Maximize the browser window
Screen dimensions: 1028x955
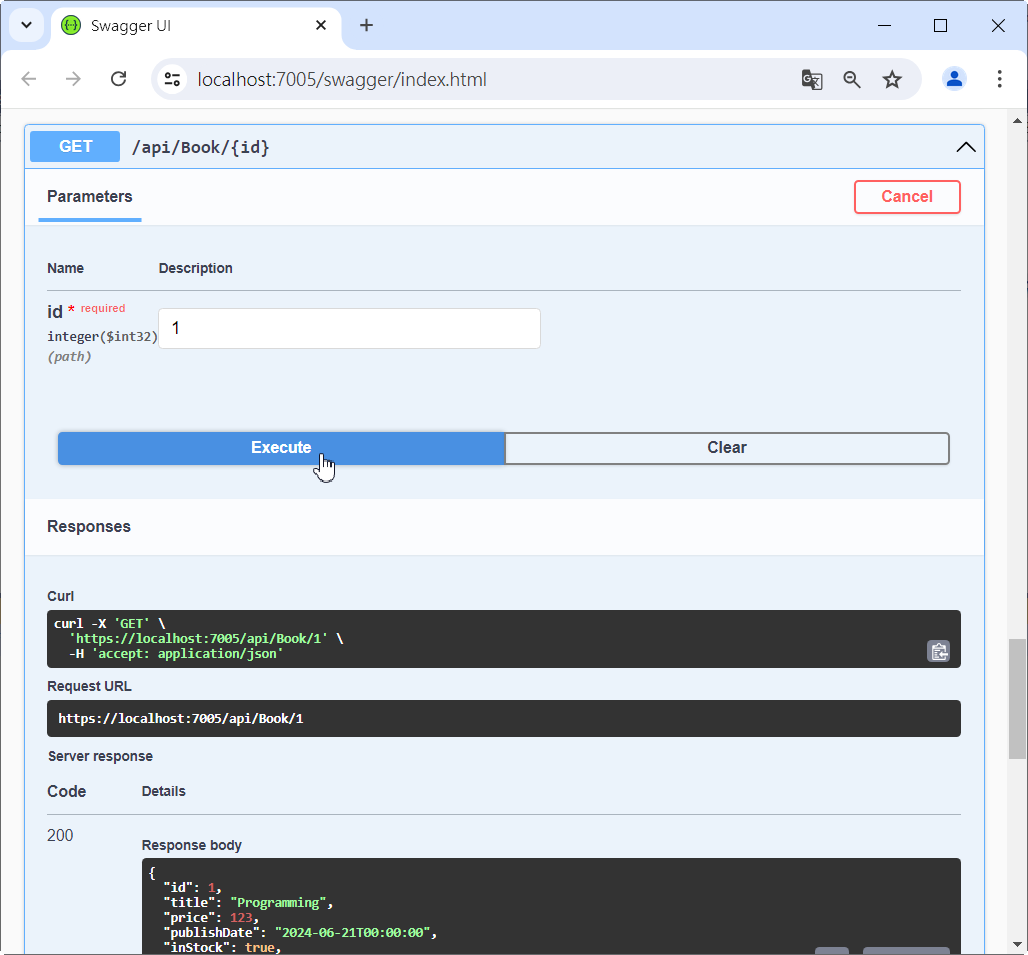(x=940, y=26)
